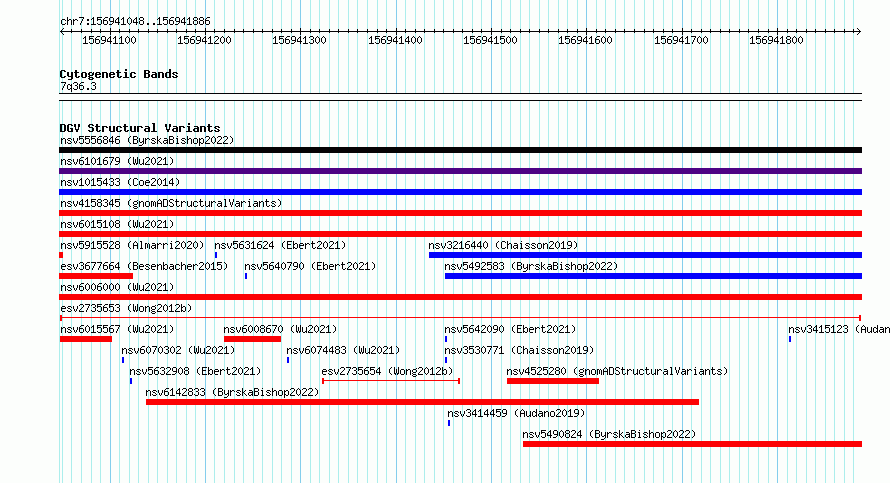Viewport: 890px width, 483px height.
Task: Select the blue nsv3216440 variant bar
Action: (645, 255)
